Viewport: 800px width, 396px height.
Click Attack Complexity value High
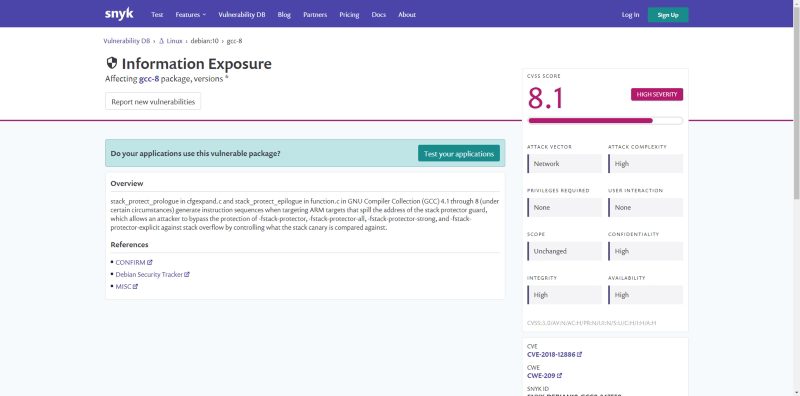pos(645,164)
